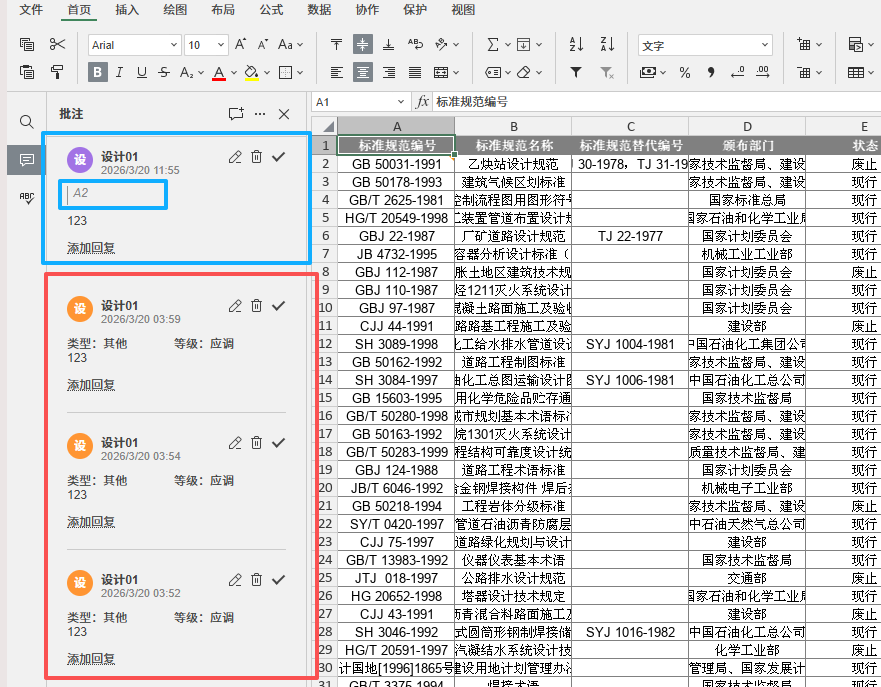Edit the comment dated 2026/3/20 03:59
Image resolution: width=881 pixels, height=687 pixels.
(x=235, y=306)
